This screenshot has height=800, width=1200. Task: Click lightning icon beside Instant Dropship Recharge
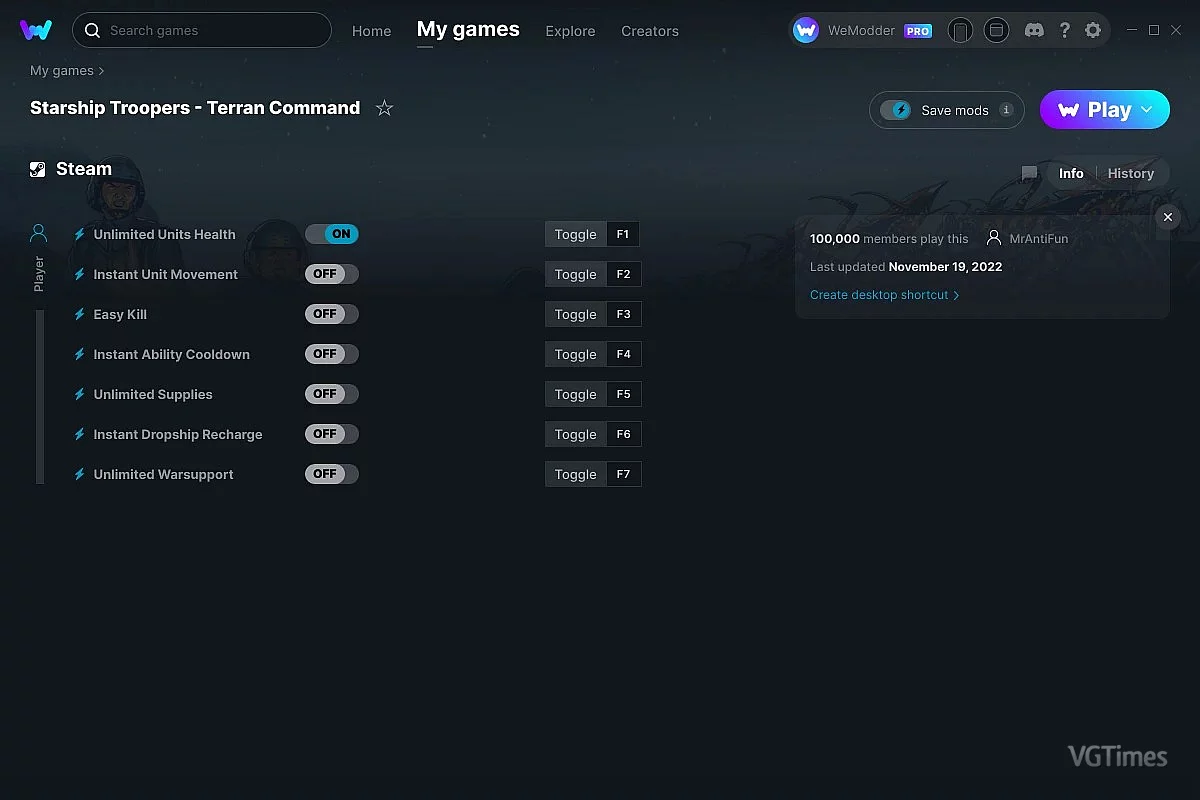pyautogui.click(x=80, y=435)
